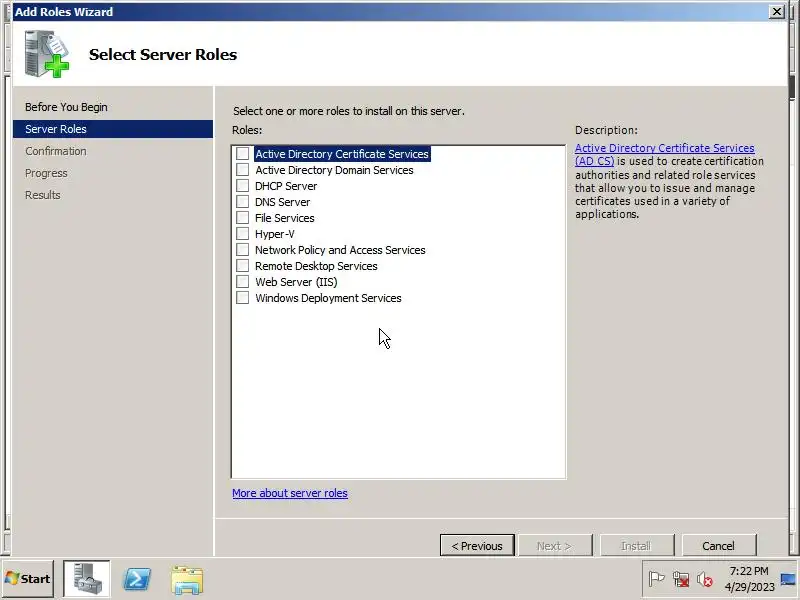The width and height of the screenshot is (800, 600).
Task: Select the Progress wizard step
Action: coord(46,173)
